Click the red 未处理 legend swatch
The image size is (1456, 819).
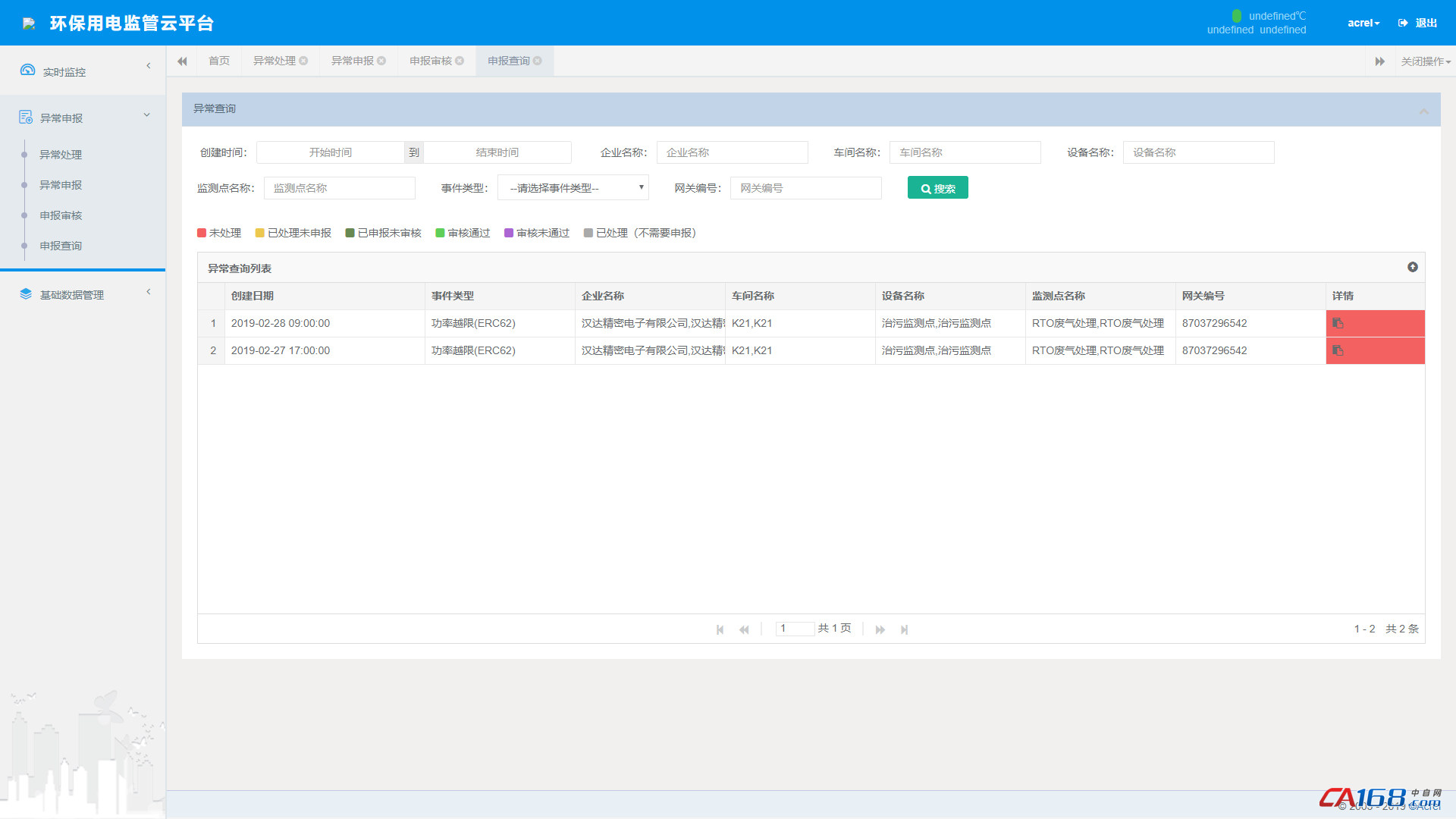click(202, 233)
